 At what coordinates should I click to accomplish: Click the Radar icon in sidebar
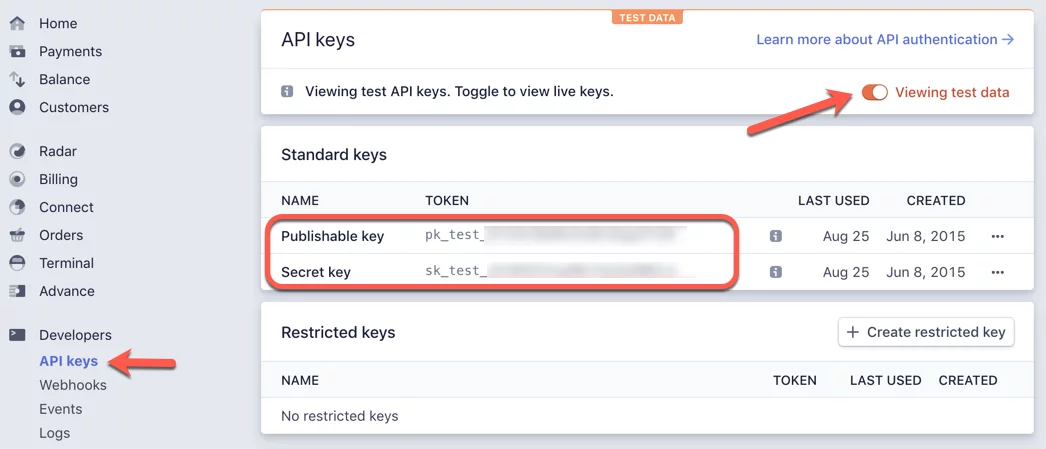[x=17, y=151]
